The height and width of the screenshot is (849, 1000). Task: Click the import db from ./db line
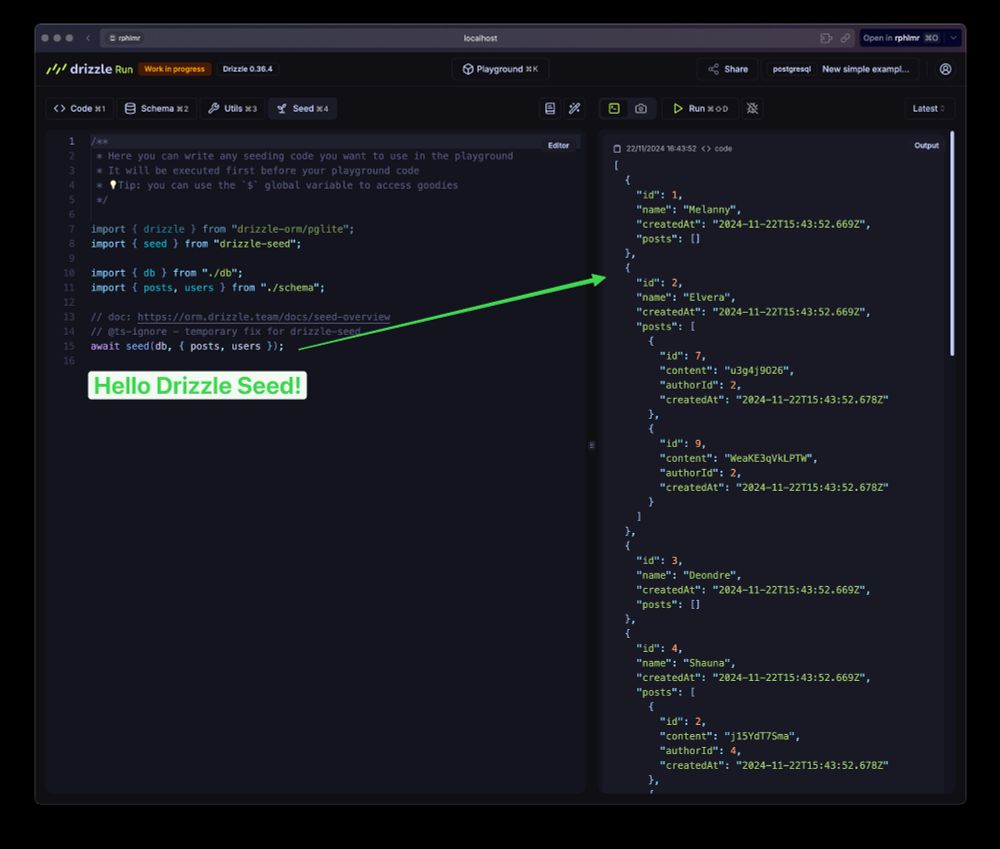point(166,273)
